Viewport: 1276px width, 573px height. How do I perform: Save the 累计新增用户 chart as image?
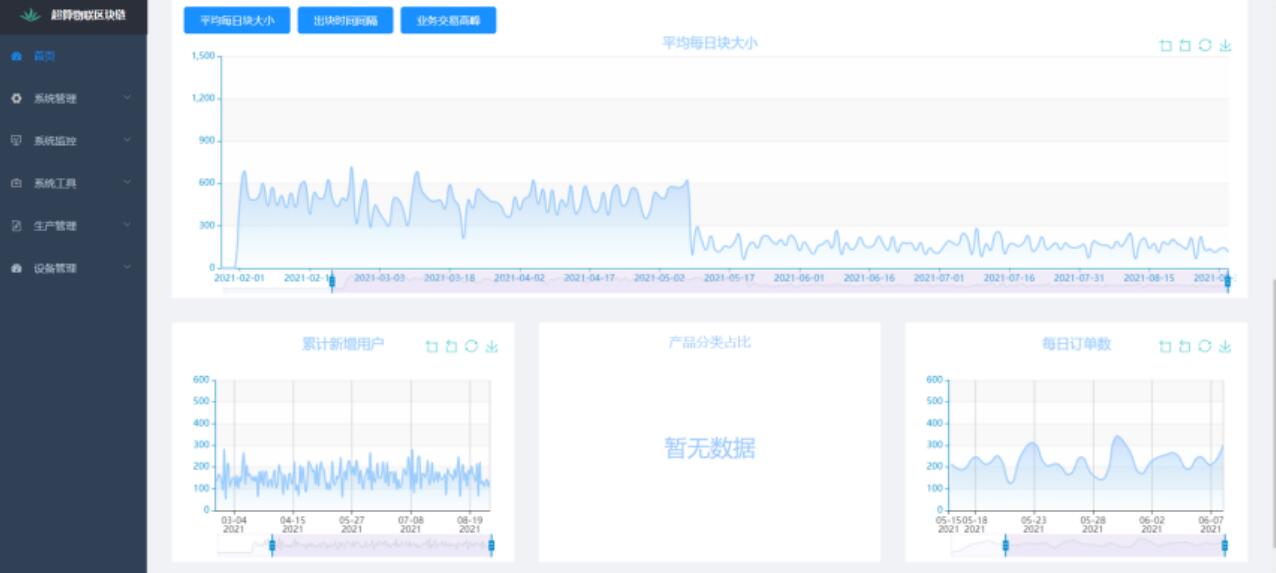pyautogui.click(x=491, y=347)
